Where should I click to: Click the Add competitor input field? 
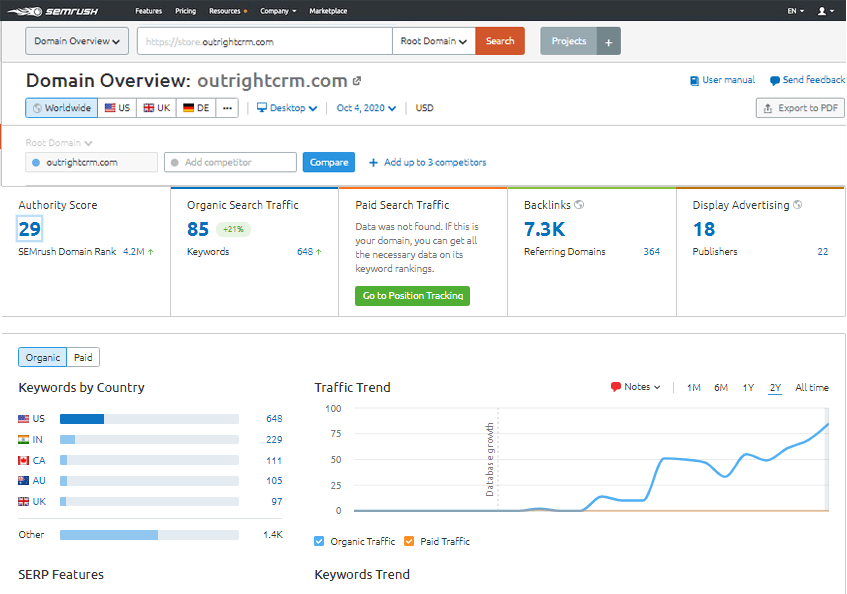coord(231,163)
